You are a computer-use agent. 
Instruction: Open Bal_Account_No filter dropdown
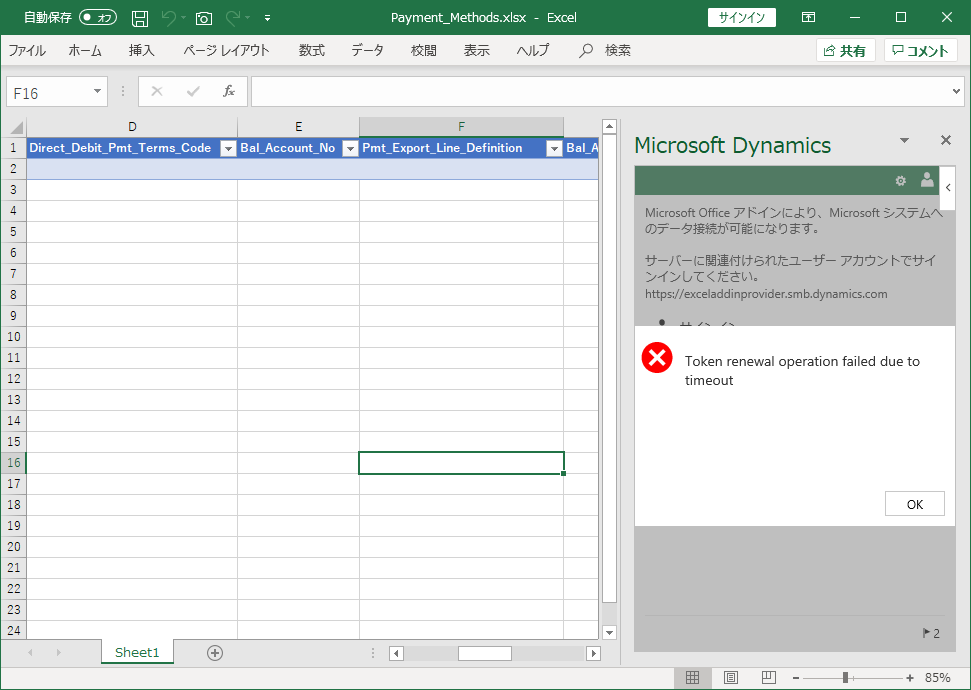coord(351,148)
